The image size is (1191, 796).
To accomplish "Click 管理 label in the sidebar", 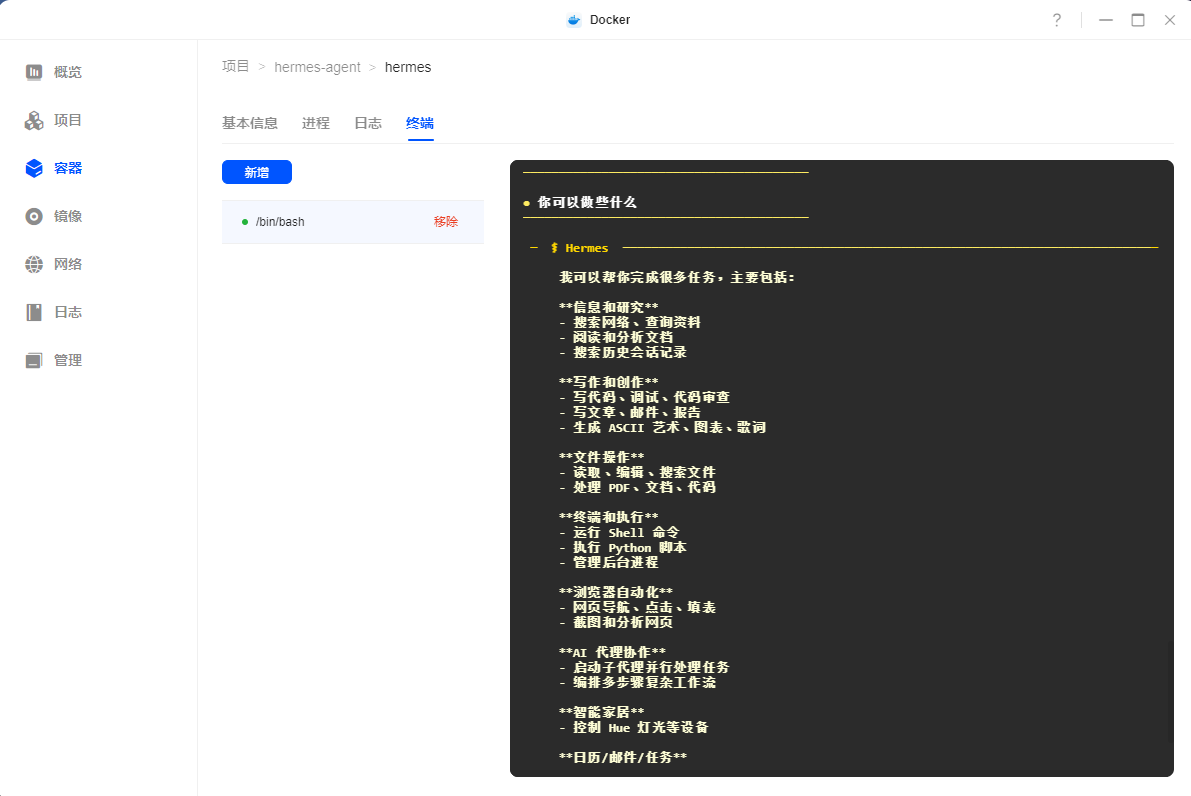I will click(68, 360).
